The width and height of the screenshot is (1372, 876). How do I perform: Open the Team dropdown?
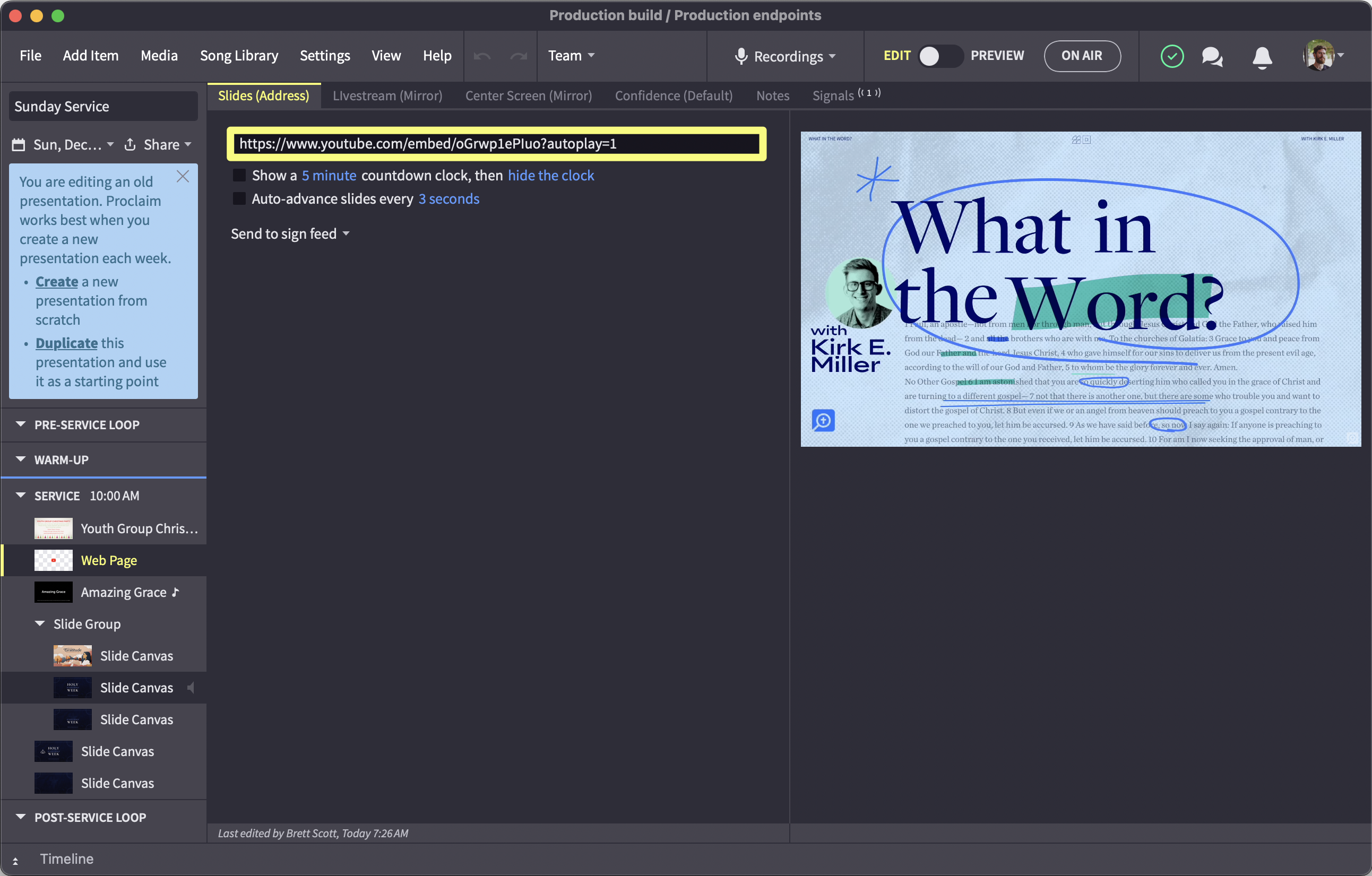[x=572, y=55]
